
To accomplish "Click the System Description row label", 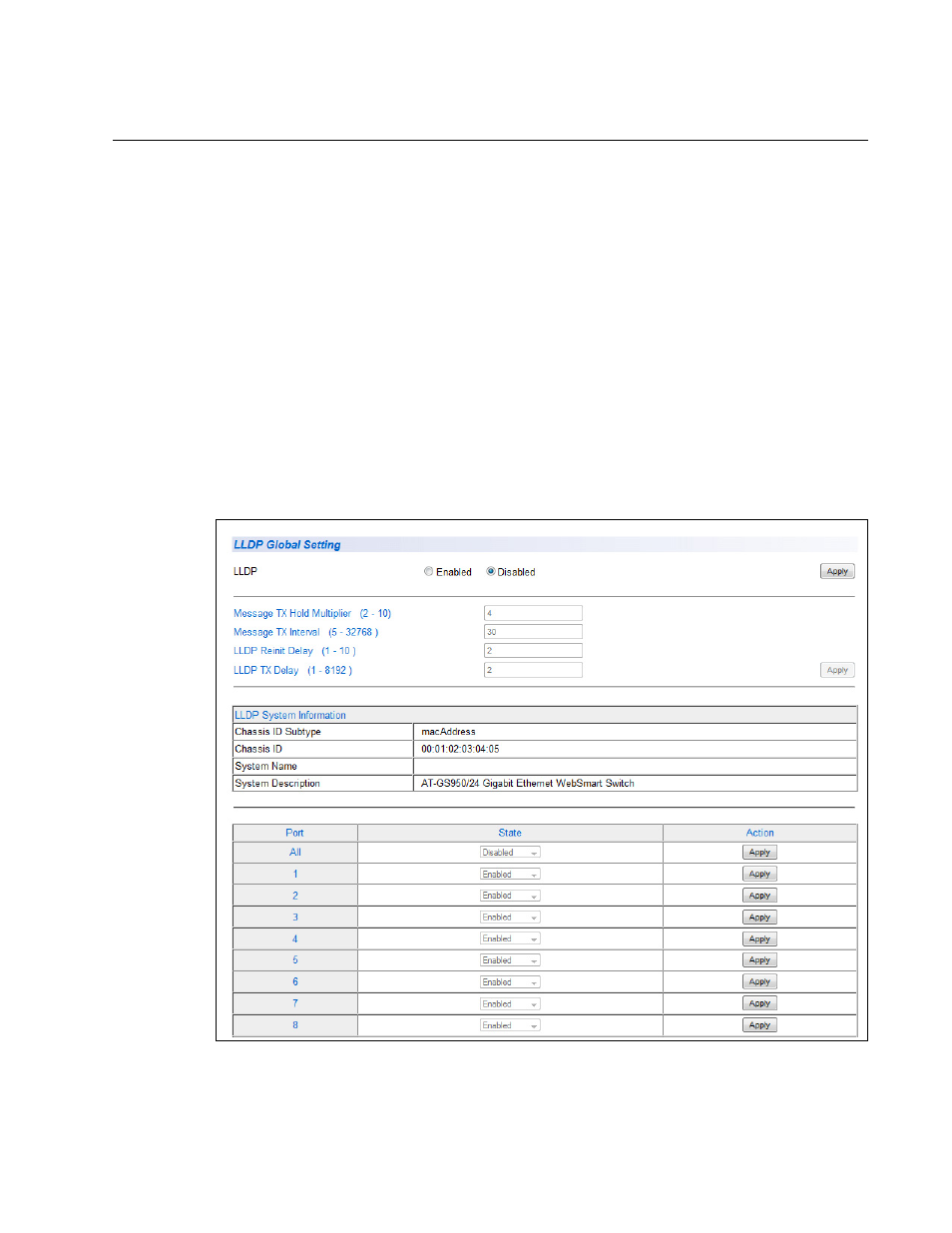I will point(277,784).
